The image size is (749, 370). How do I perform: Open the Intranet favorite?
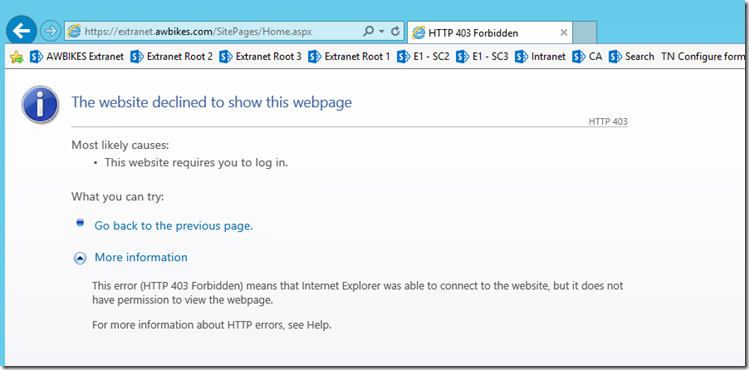pyautogui.click(x=540, y=57)
